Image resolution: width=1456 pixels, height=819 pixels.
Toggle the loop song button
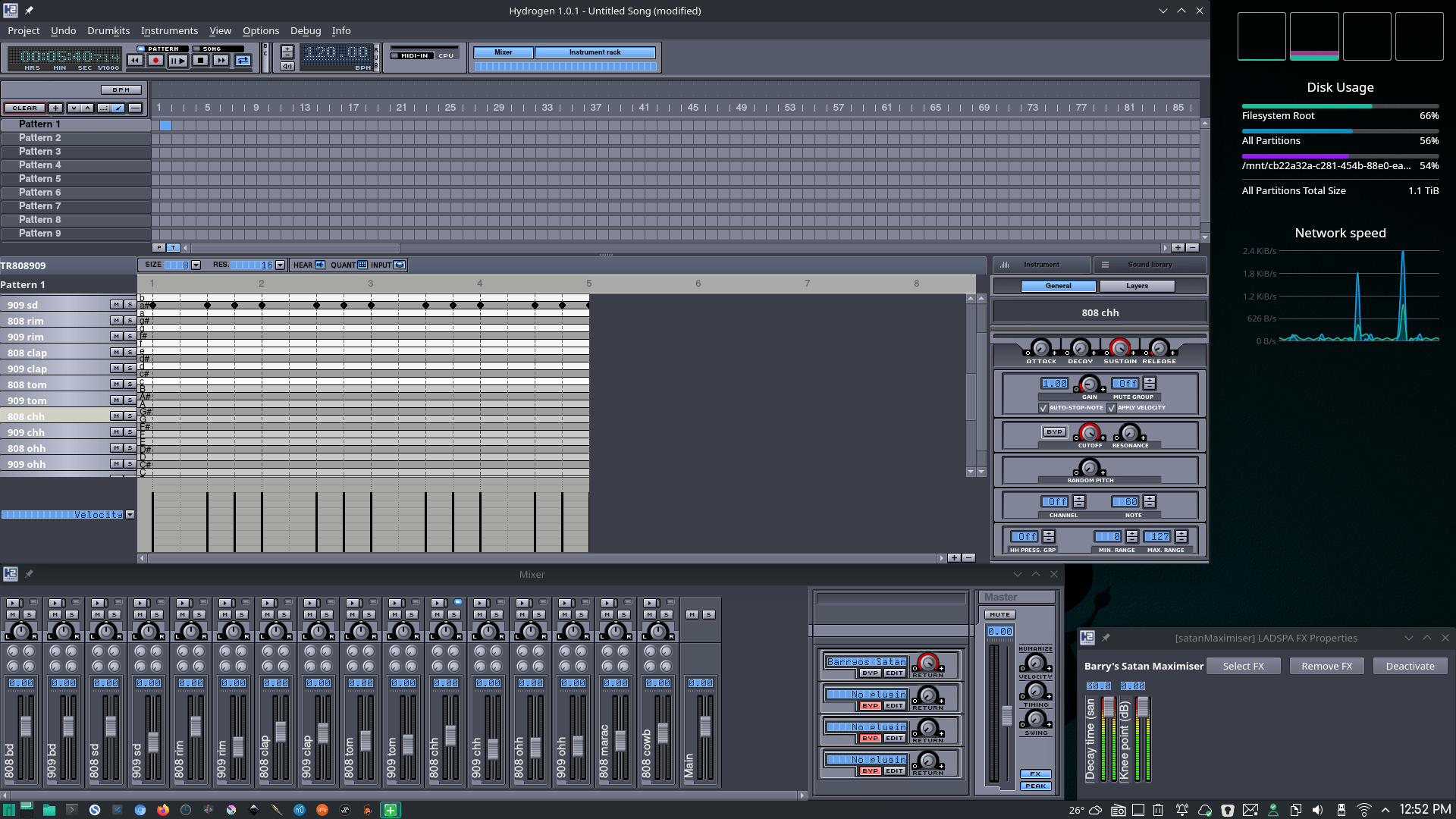pos(243,61)
